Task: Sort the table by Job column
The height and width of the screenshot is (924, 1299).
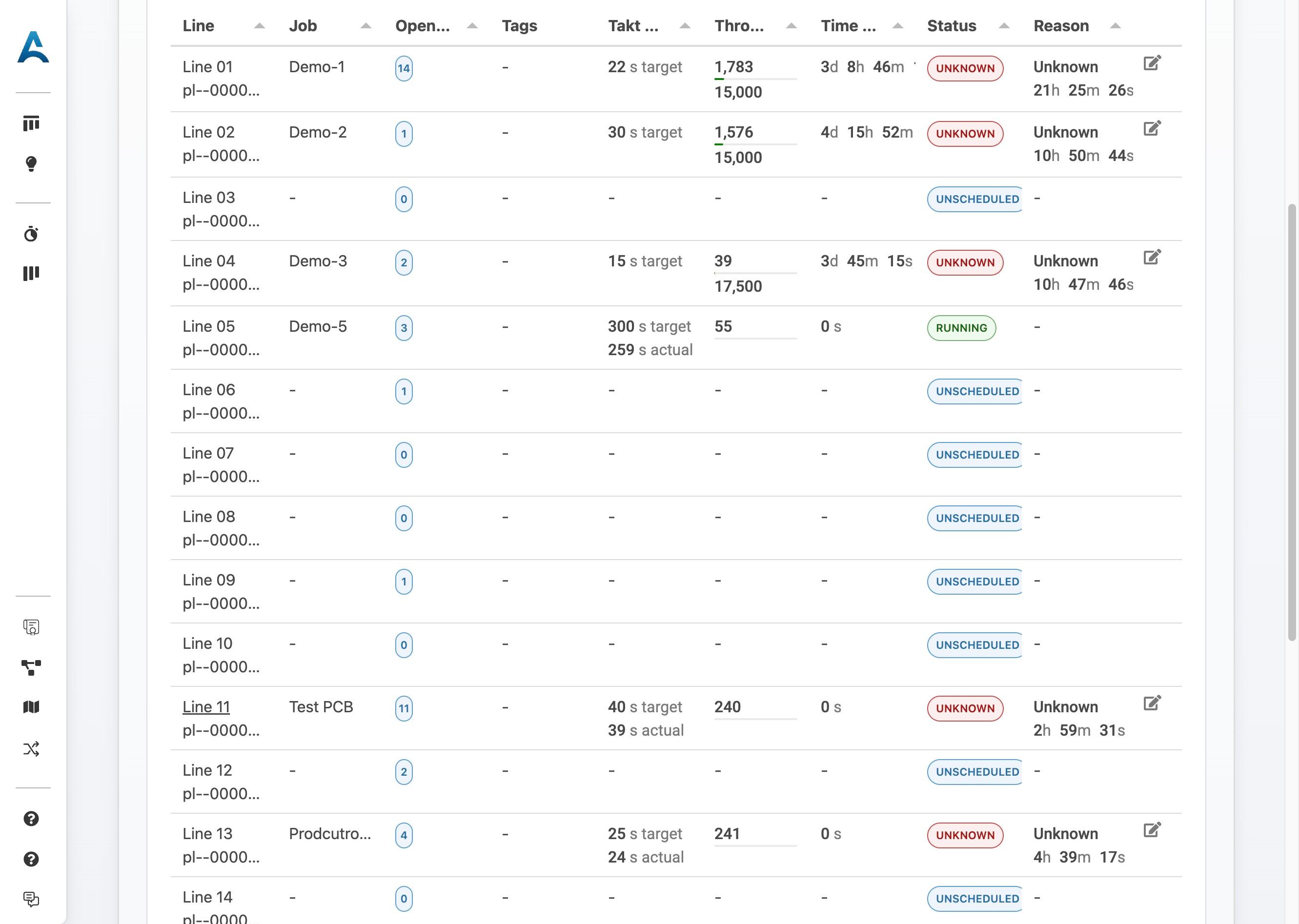Action: 365,26
